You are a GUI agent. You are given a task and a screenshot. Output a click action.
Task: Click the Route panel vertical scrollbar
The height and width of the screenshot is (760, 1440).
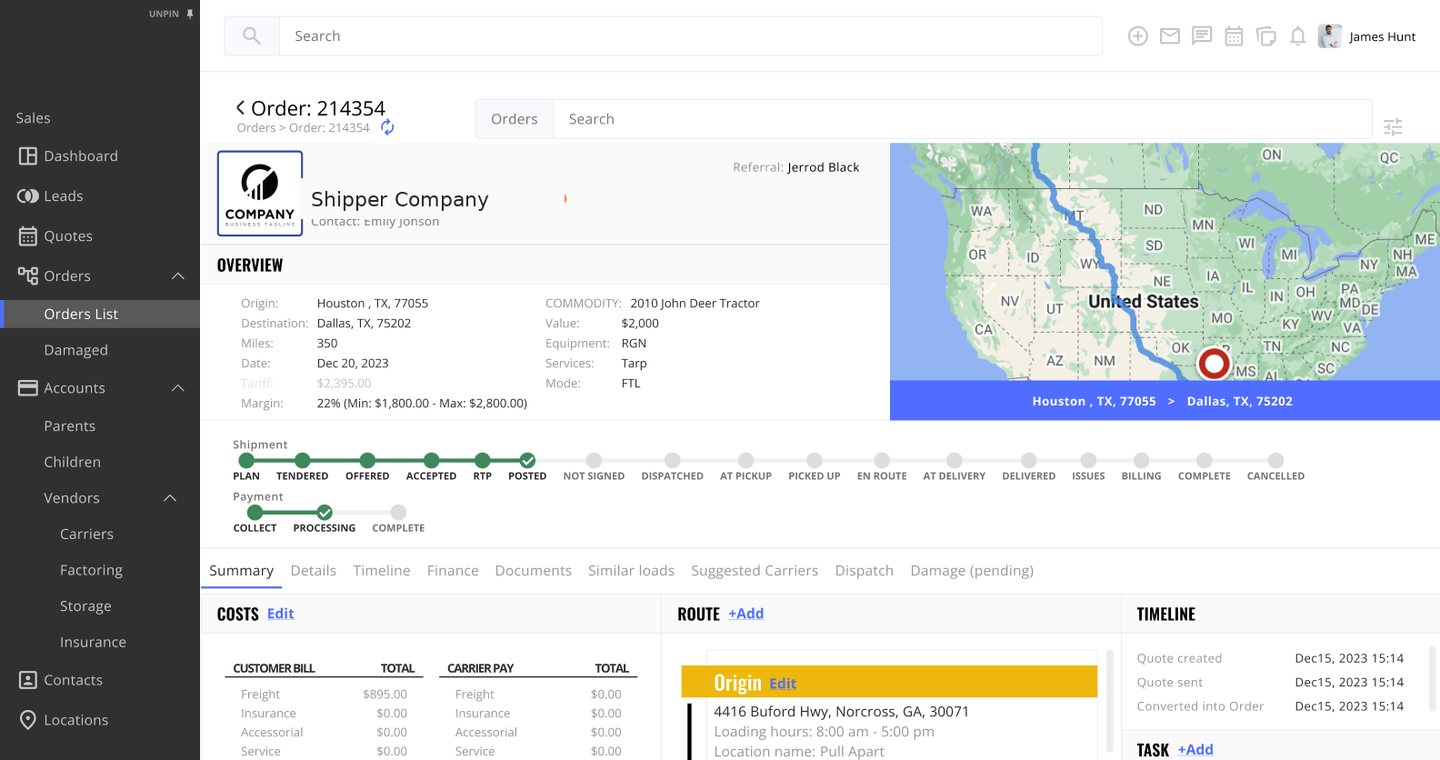tap(1108, 700)
